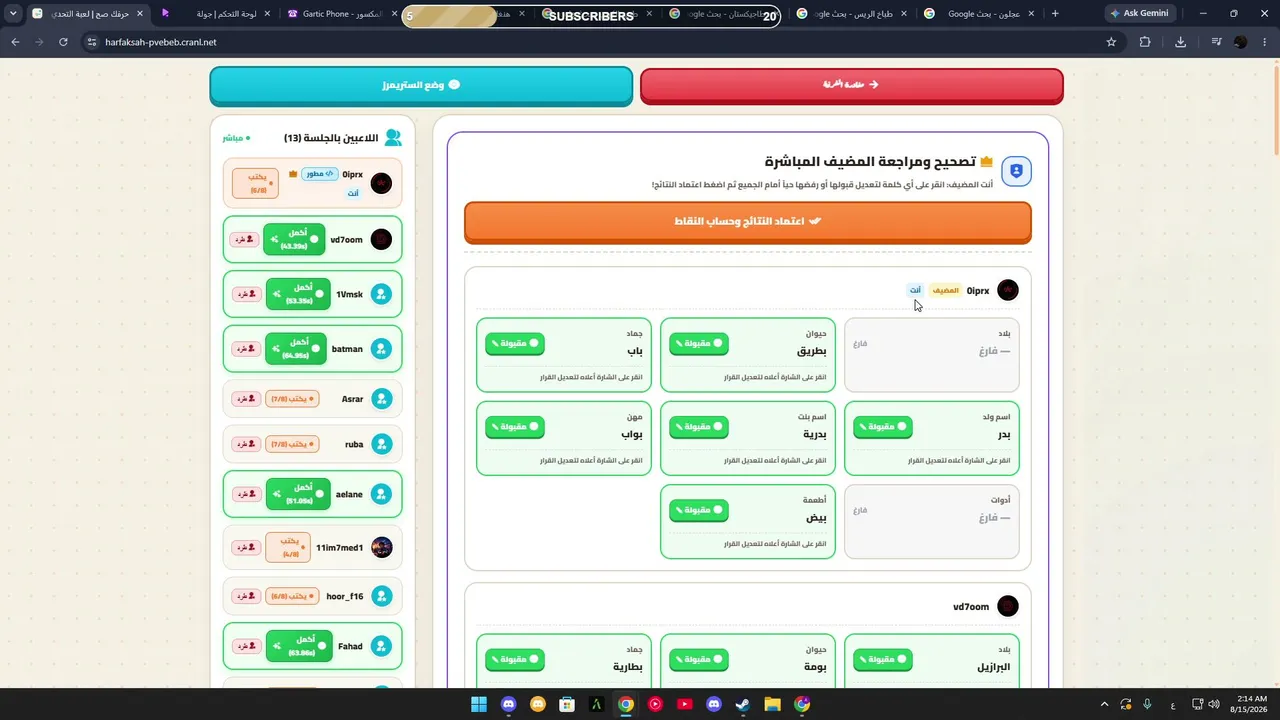This screenshot has height=720, width=1280.
Task: Click the Ask Gemini button
Action: (1139, 14)
